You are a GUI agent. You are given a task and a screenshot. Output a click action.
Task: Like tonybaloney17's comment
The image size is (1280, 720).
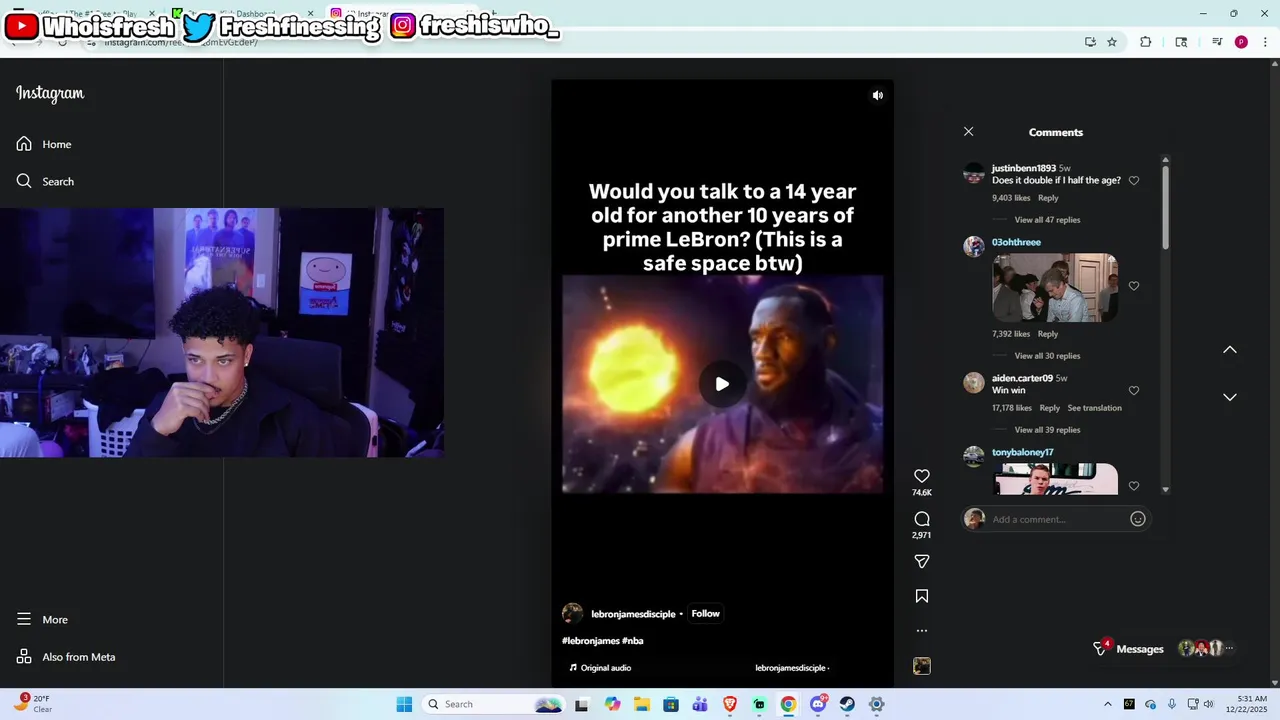(1134, 486)
